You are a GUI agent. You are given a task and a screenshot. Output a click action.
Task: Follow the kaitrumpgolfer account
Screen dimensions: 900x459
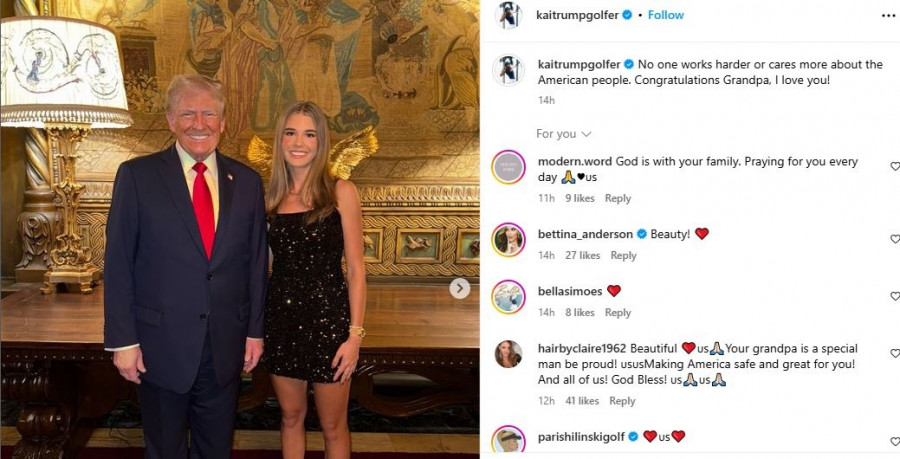[665, 15]
